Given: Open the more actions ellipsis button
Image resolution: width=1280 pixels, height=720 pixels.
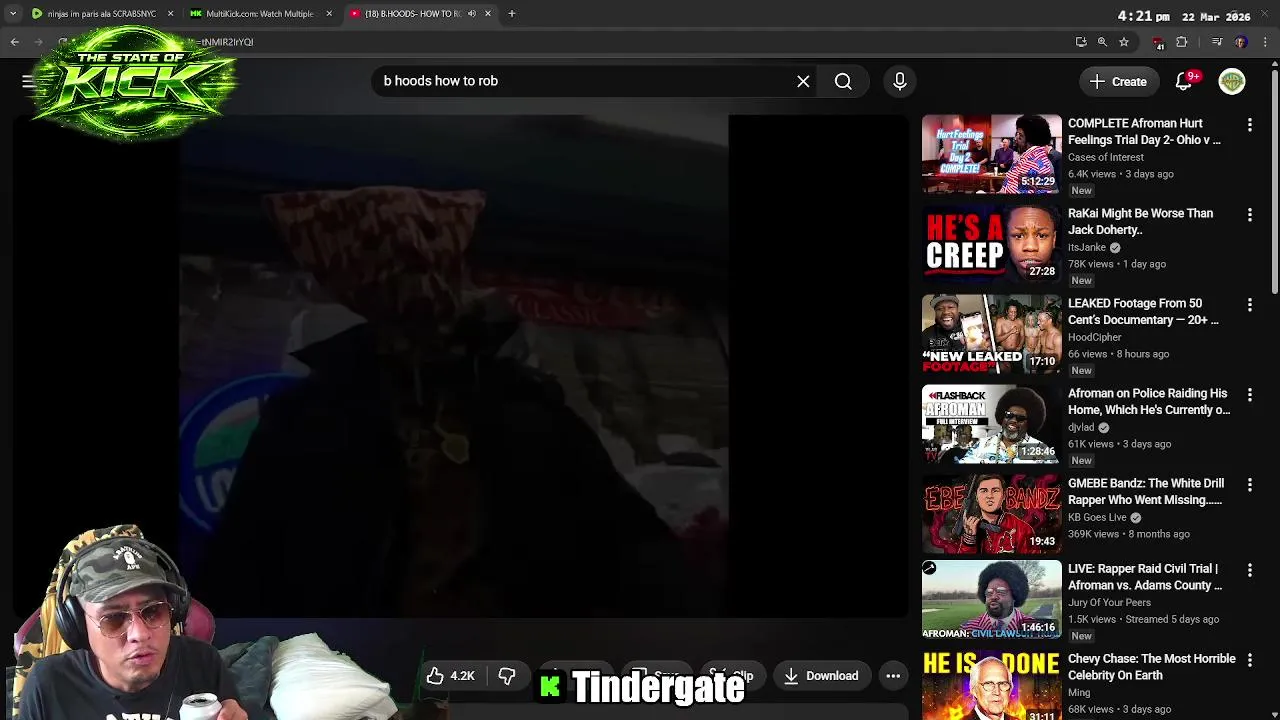Looking at the screenshot, I should [893, 676].
